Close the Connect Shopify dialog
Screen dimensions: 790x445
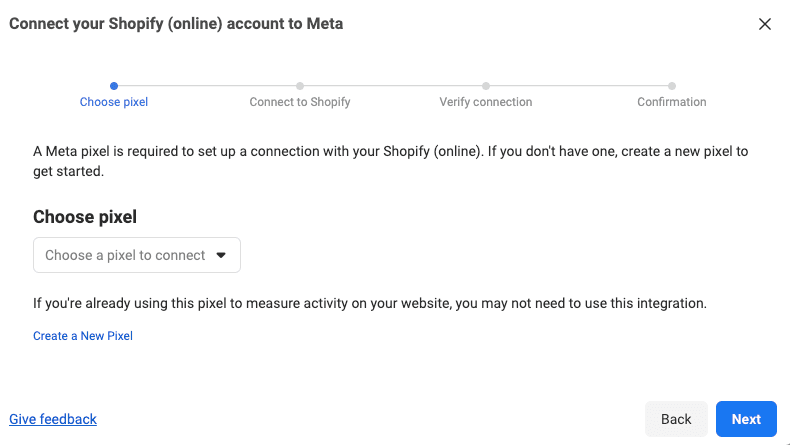765,24
